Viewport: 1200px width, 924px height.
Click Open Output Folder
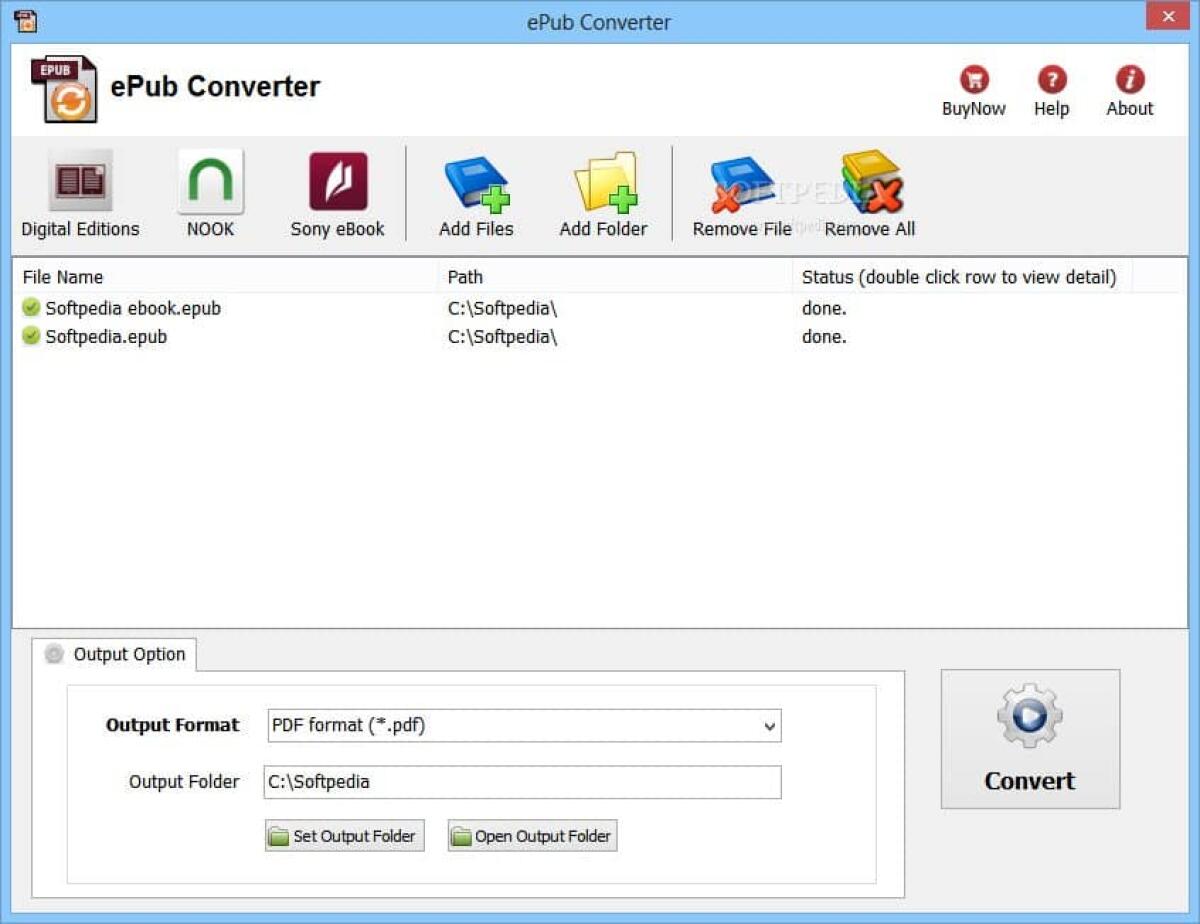click(x=531, y=835)
